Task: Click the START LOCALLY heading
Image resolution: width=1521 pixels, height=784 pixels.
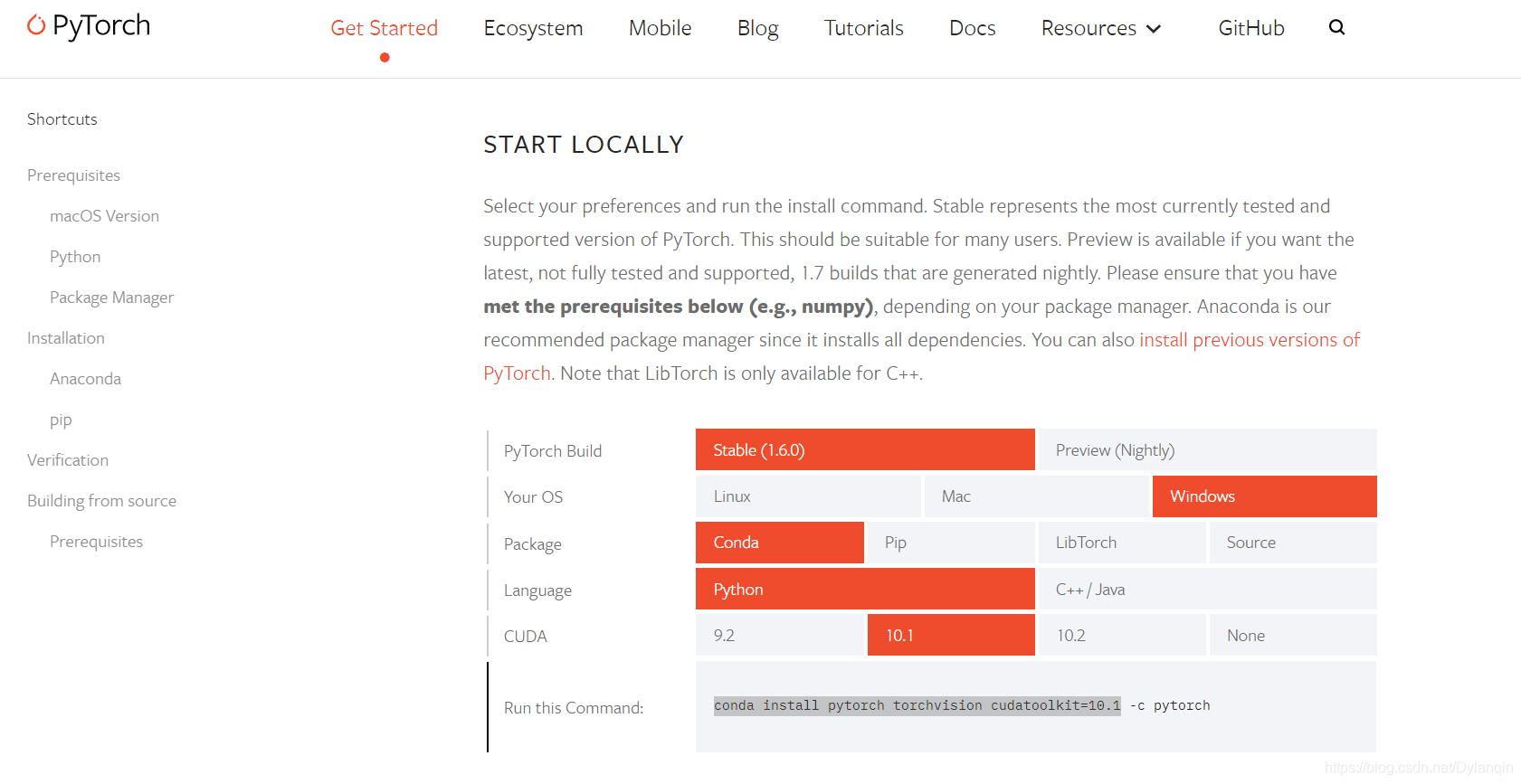Action: [584, 145]
